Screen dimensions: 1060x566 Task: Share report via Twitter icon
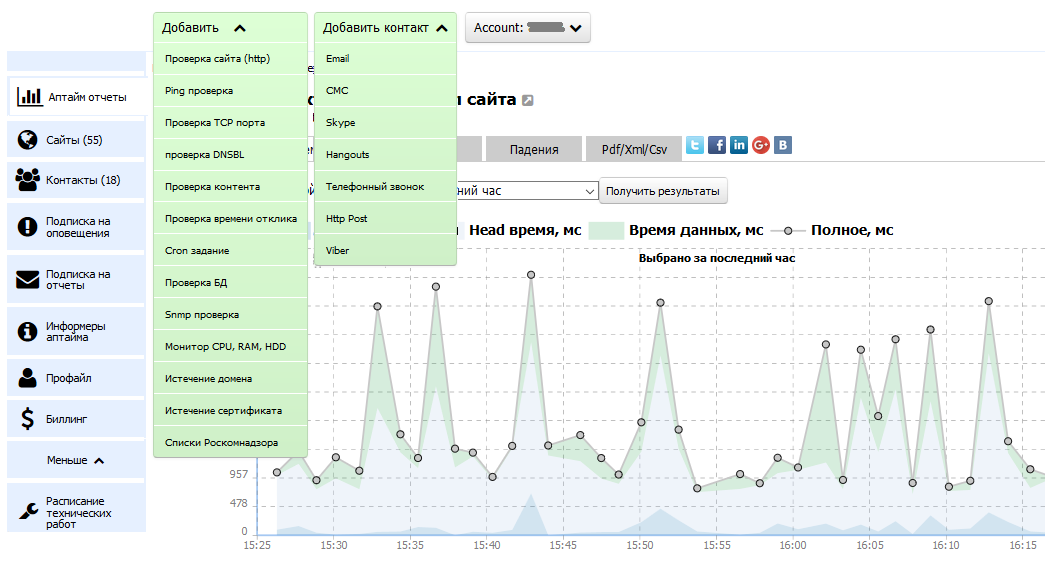[695, 145]
